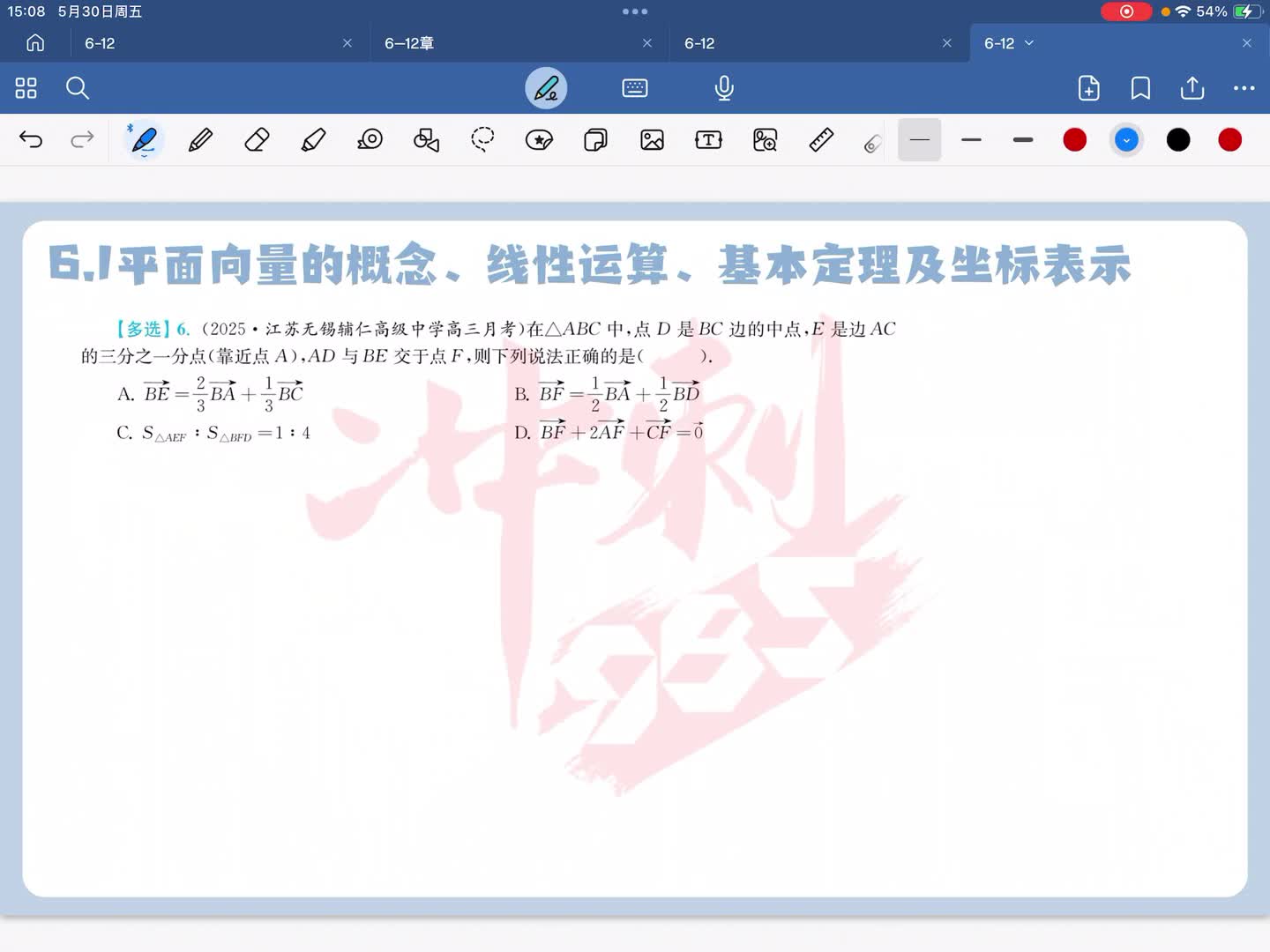Viewport: 1270px width, 952px height.
Task: Switch to the 6–12章 tab
Action: 409,43
